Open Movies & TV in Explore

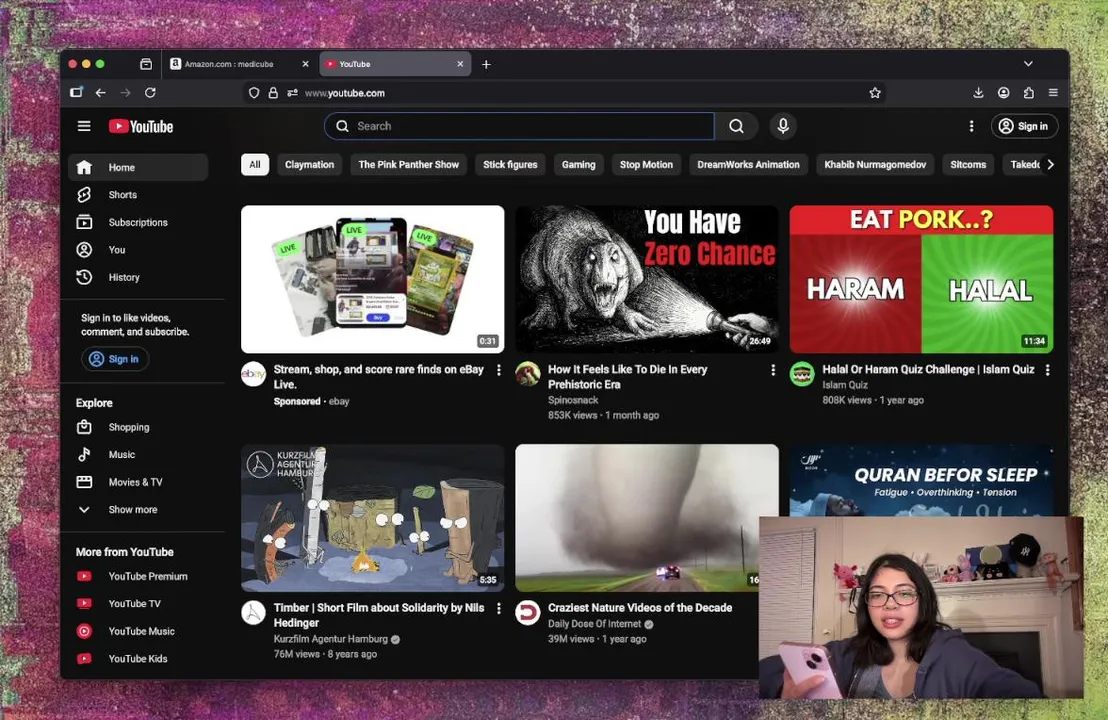click(x=138, y=482)
